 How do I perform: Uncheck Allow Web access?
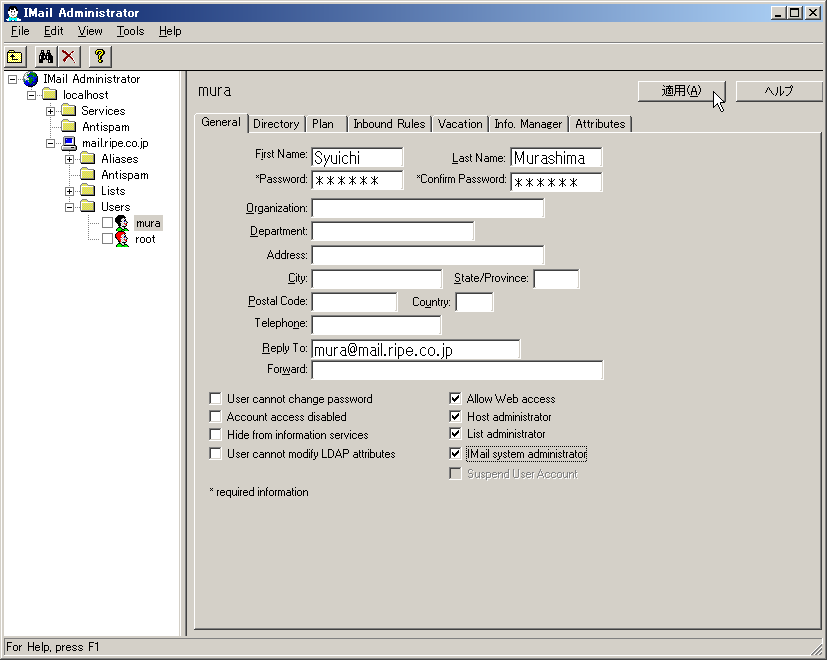pyautogui.click(x=455, y=398)
